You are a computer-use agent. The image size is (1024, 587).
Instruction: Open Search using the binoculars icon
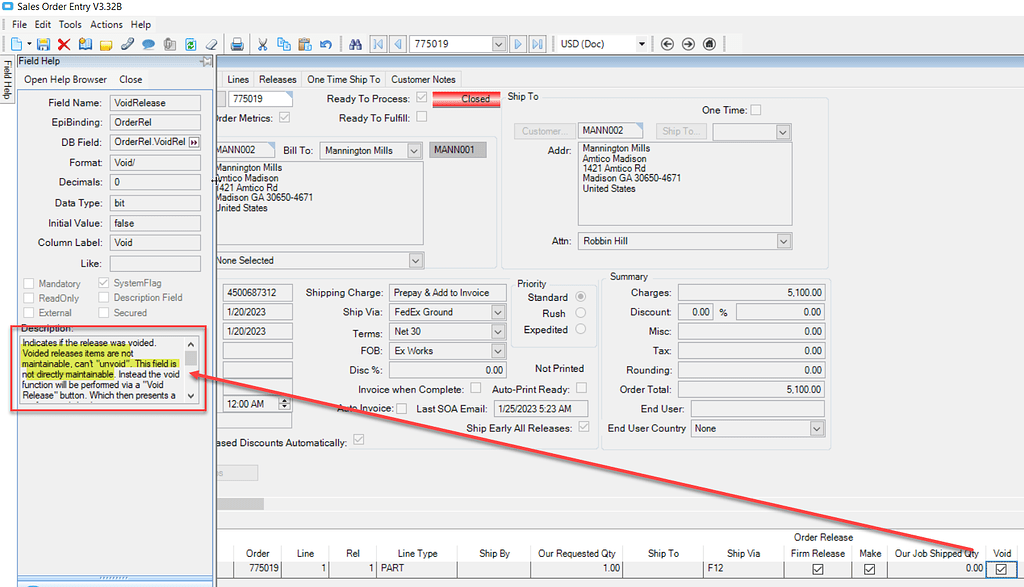pyautogui.click(x=356, y=44)
